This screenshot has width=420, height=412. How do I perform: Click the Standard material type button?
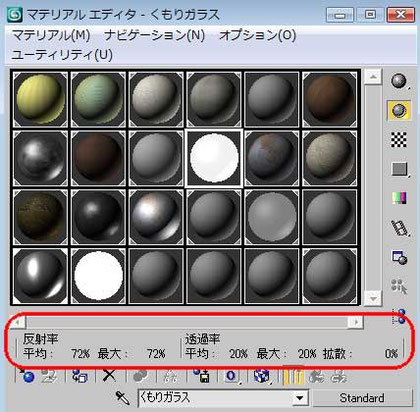click(362, 398)
